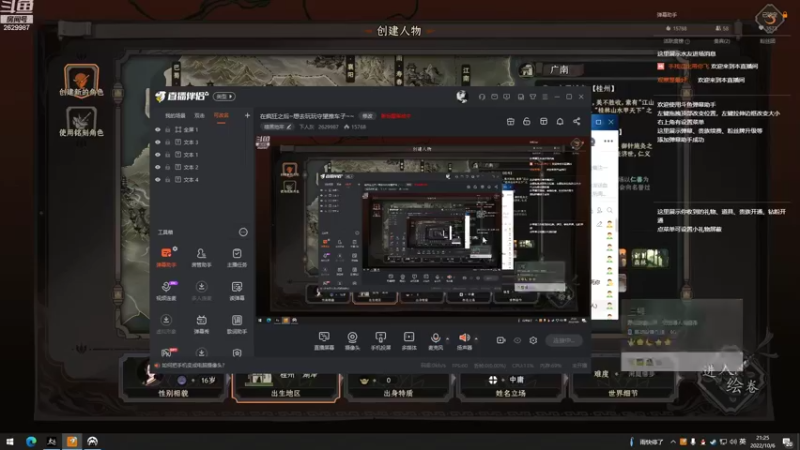The width and height of the screenshot is (800, 450).
Task: Open the 主播任务 tool icon
Action: [237, 258]
